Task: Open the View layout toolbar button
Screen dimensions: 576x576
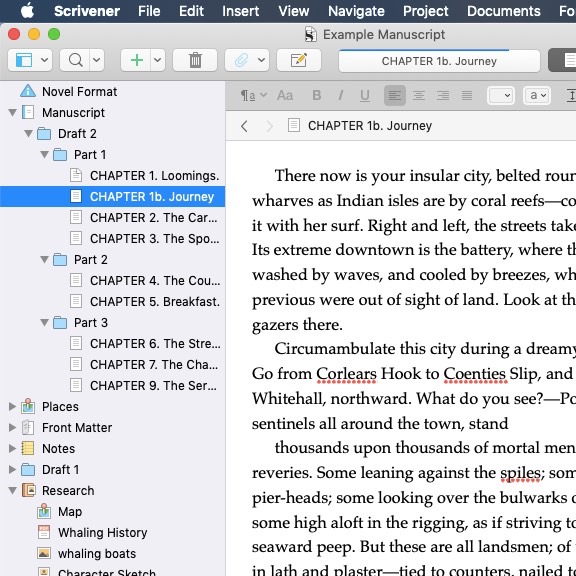Action: pos(24,60)
